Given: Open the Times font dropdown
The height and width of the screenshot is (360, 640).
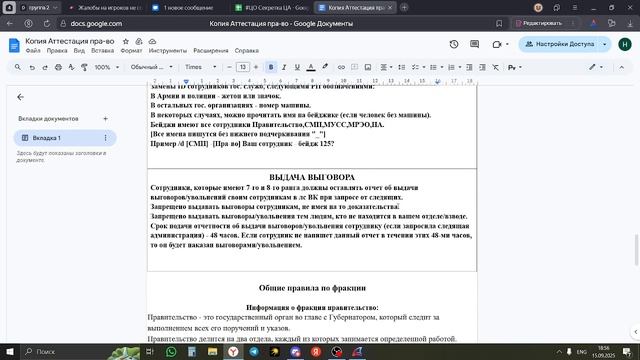Looking at the screenshot, I should (x=200, y=67).
